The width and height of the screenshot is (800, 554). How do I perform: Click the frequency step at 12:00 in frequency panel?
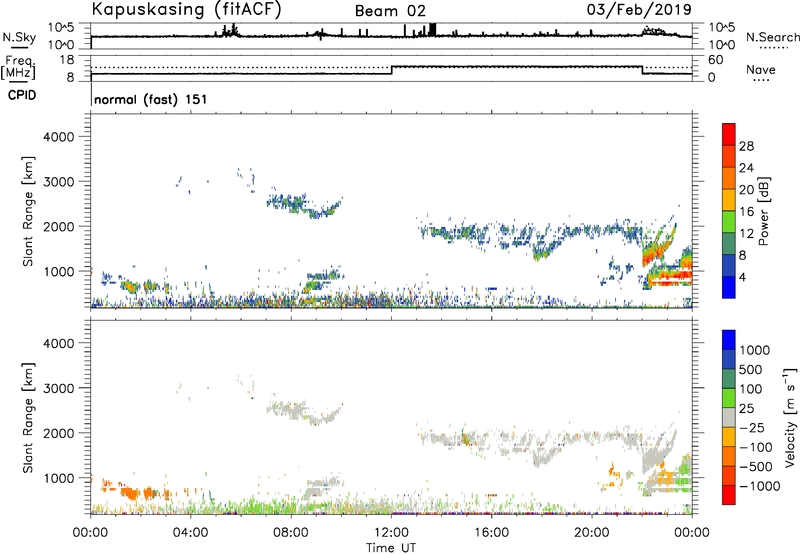[x=391, y=70]
